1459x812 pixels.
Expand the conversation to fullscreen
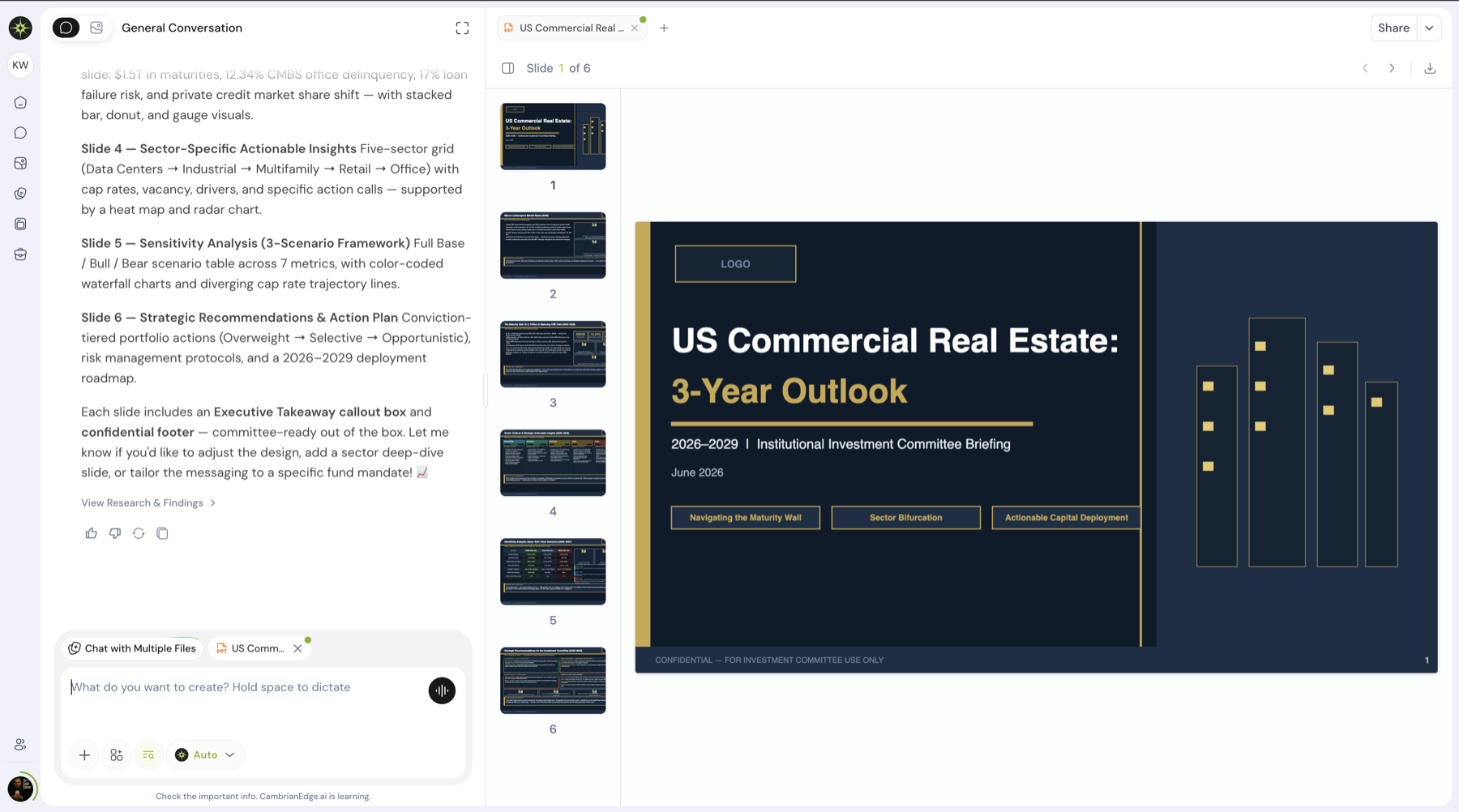coord(462,28)
